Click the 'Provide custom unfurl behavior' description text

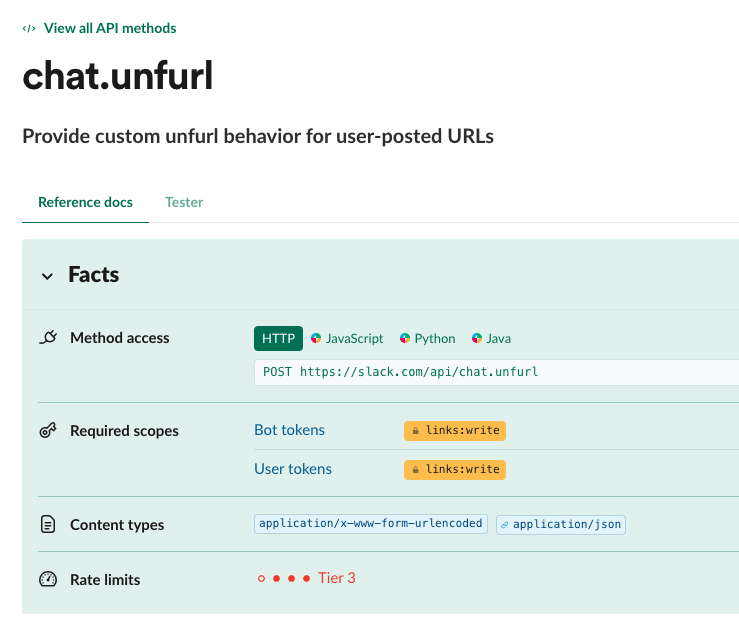click(258, 137)
